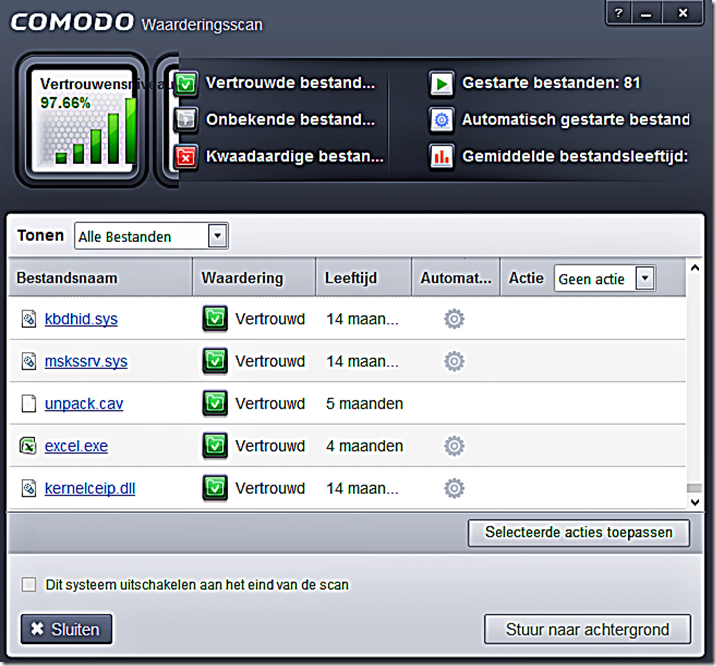Click the file icon beside kernelceip.dll
Image resolution: width=716 pixels, height=666 pixels.
(29, 488)
